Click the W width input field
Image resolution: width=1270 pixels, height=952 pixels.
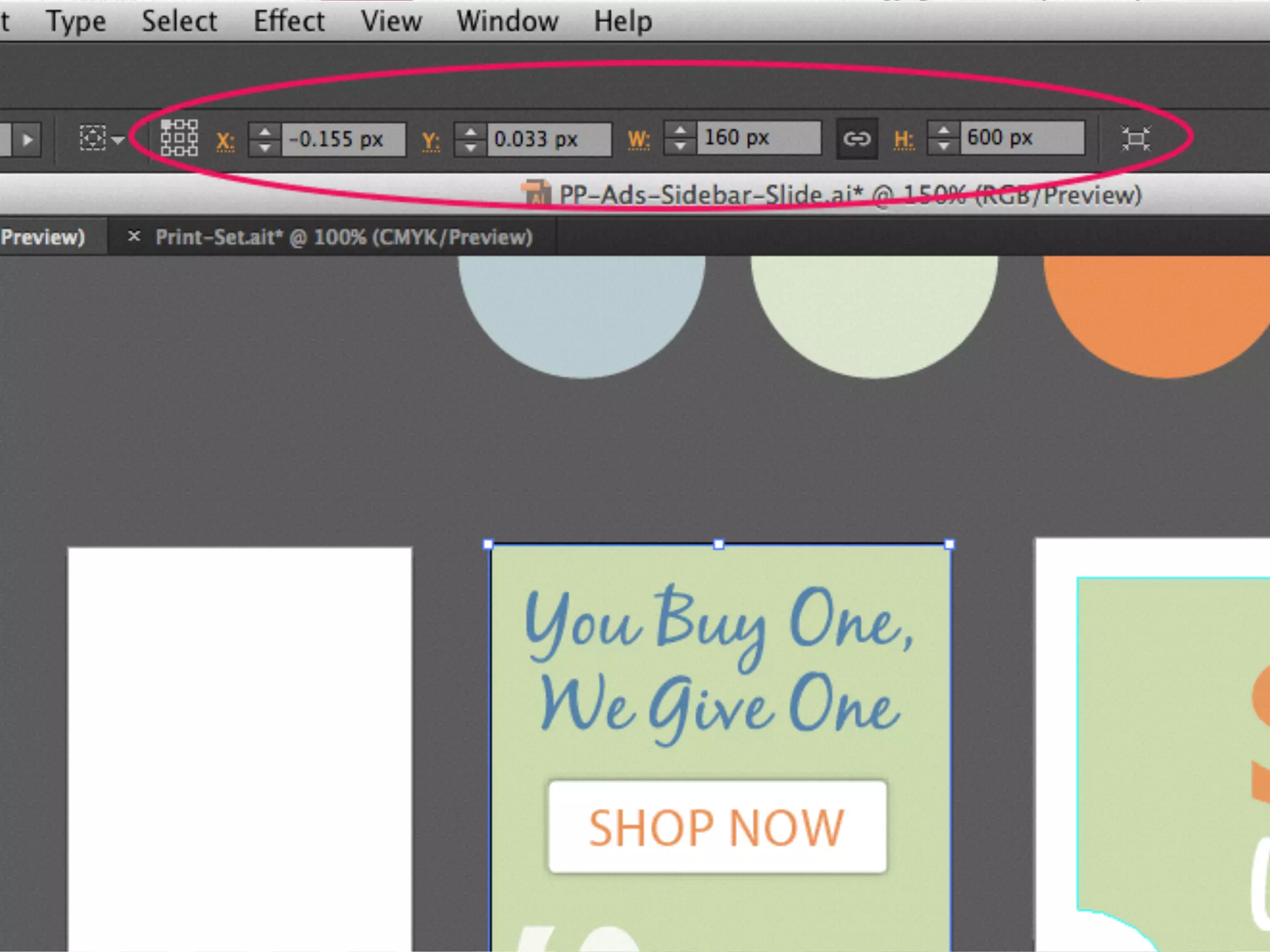(x=758, y=138)
